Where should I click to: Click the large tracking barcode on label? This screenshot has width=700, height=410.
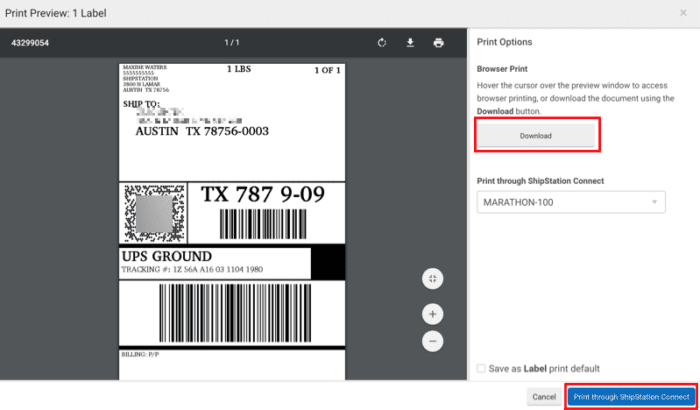[x=231, y=315]
